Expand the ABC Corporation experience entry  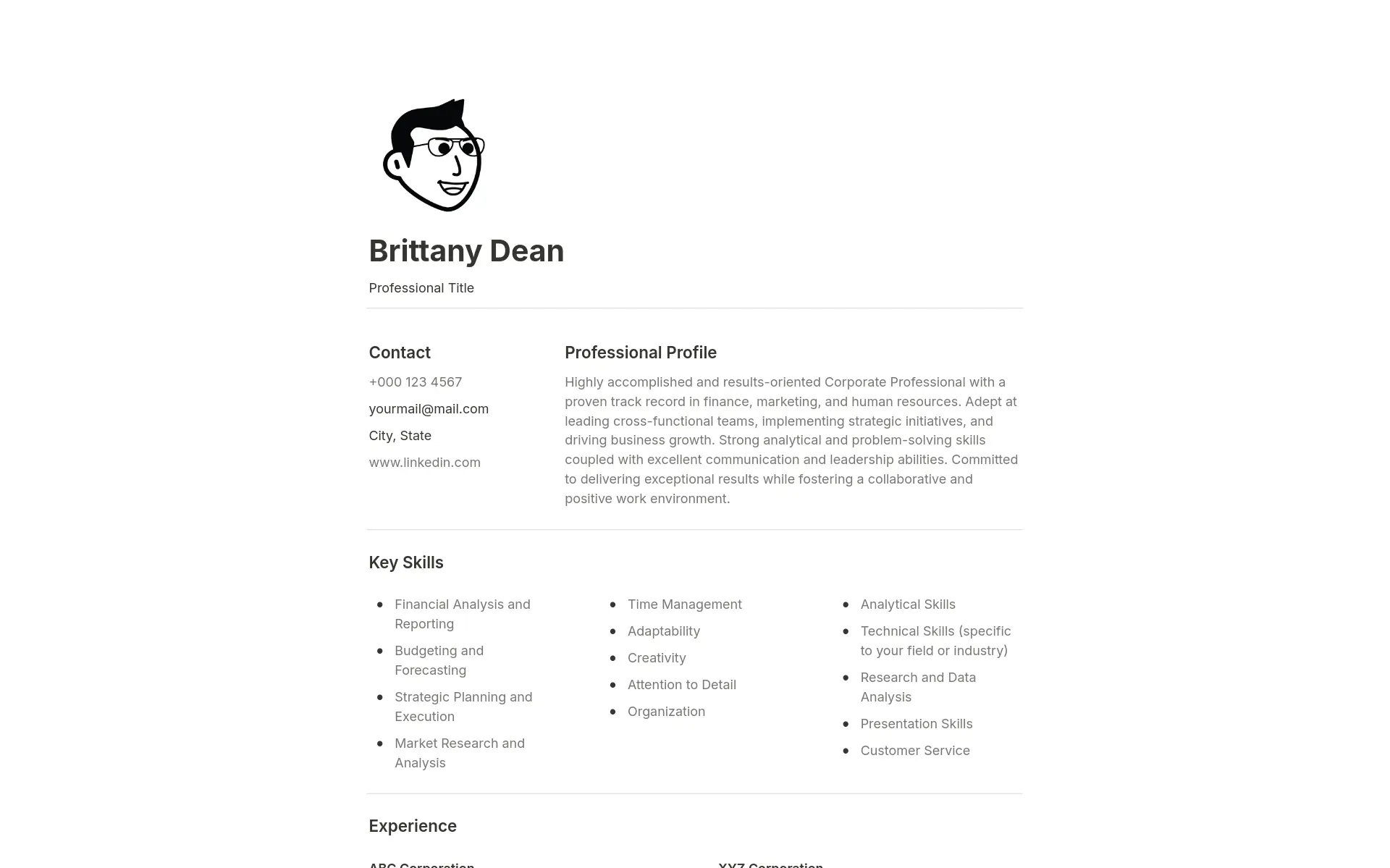point(420,864)
